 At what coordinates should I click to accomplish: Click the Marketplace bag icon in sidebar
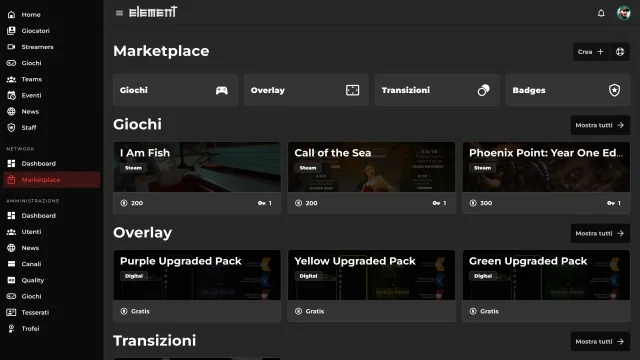11,180
